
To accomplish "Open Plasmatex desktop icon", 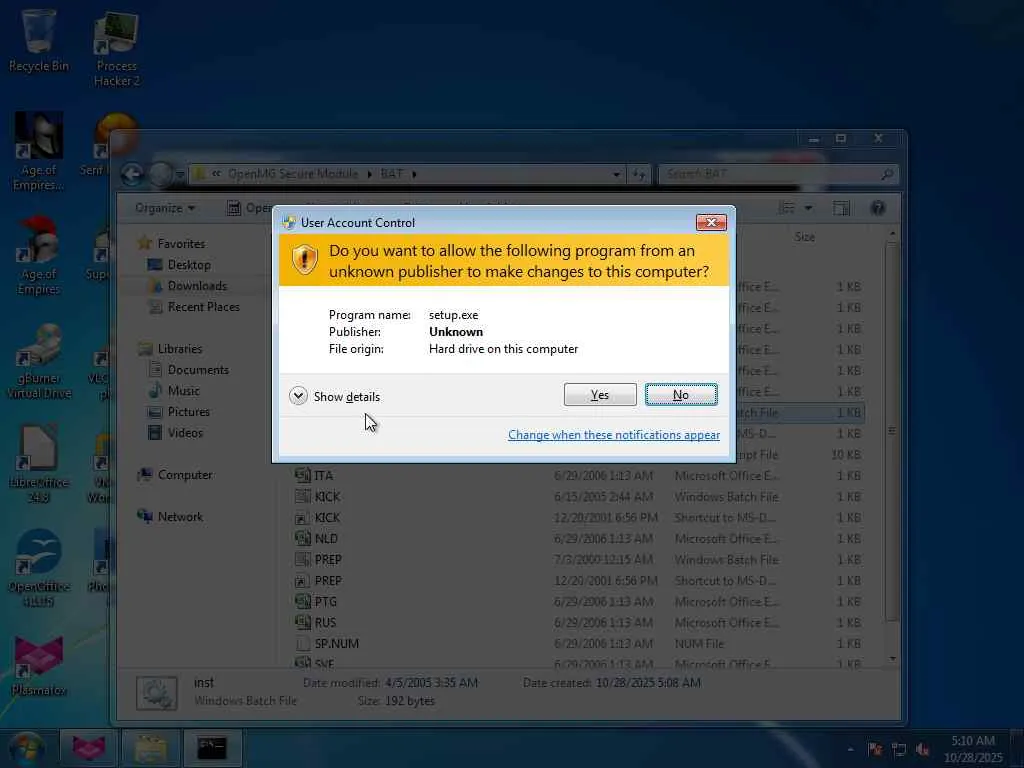I will (39, 666).
